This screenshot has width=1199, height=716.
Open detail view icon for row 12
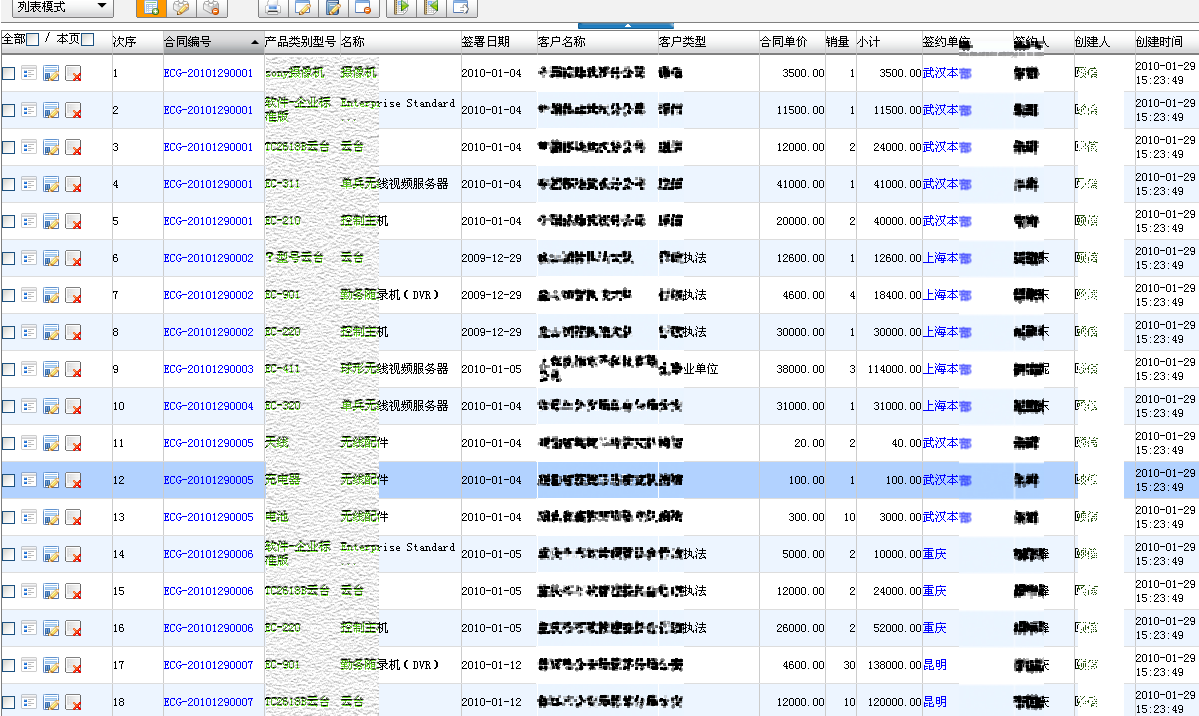[x=29, y=480]
